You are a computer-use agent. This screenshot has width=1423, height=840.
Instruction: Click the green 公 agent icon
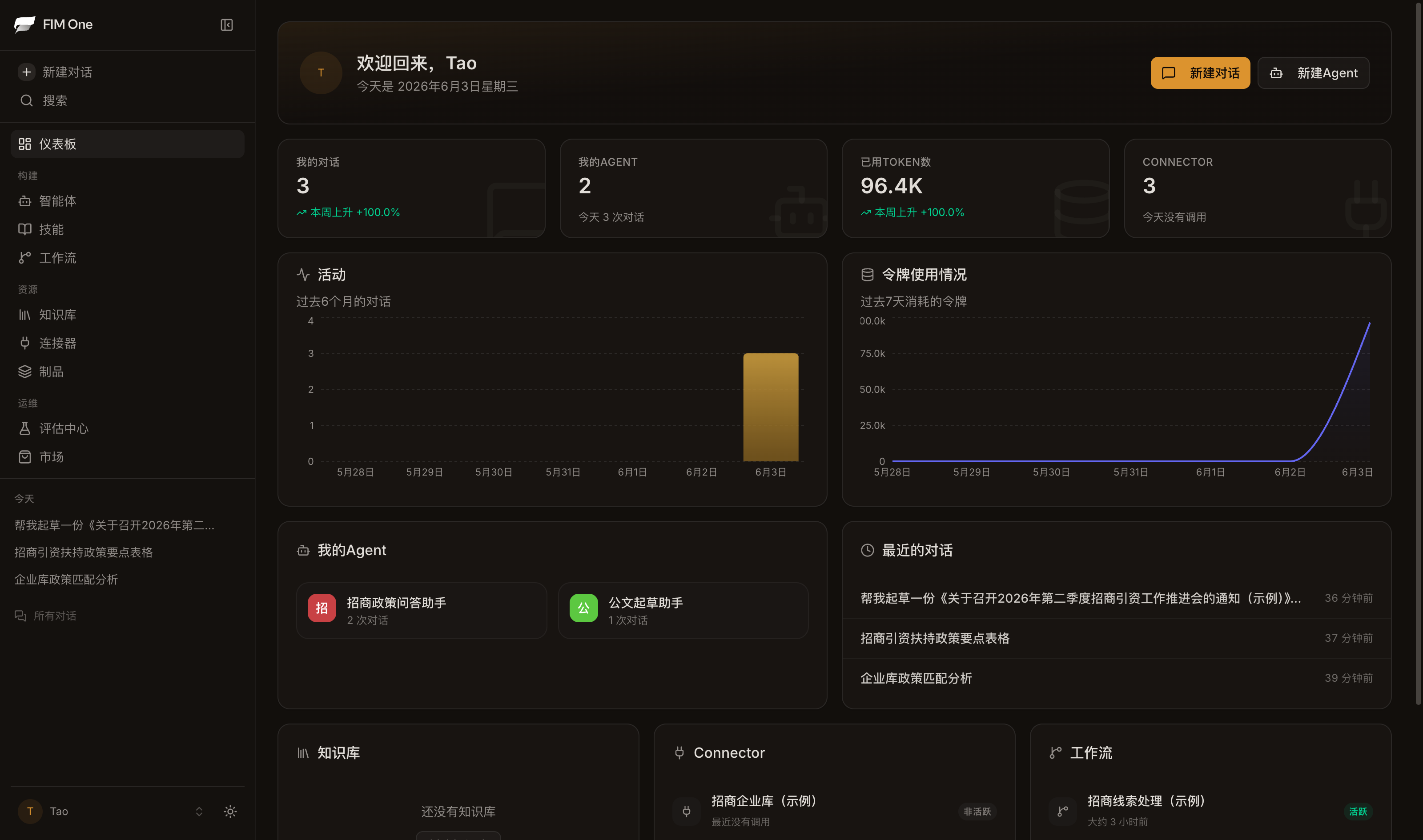(x=584, y=608)
